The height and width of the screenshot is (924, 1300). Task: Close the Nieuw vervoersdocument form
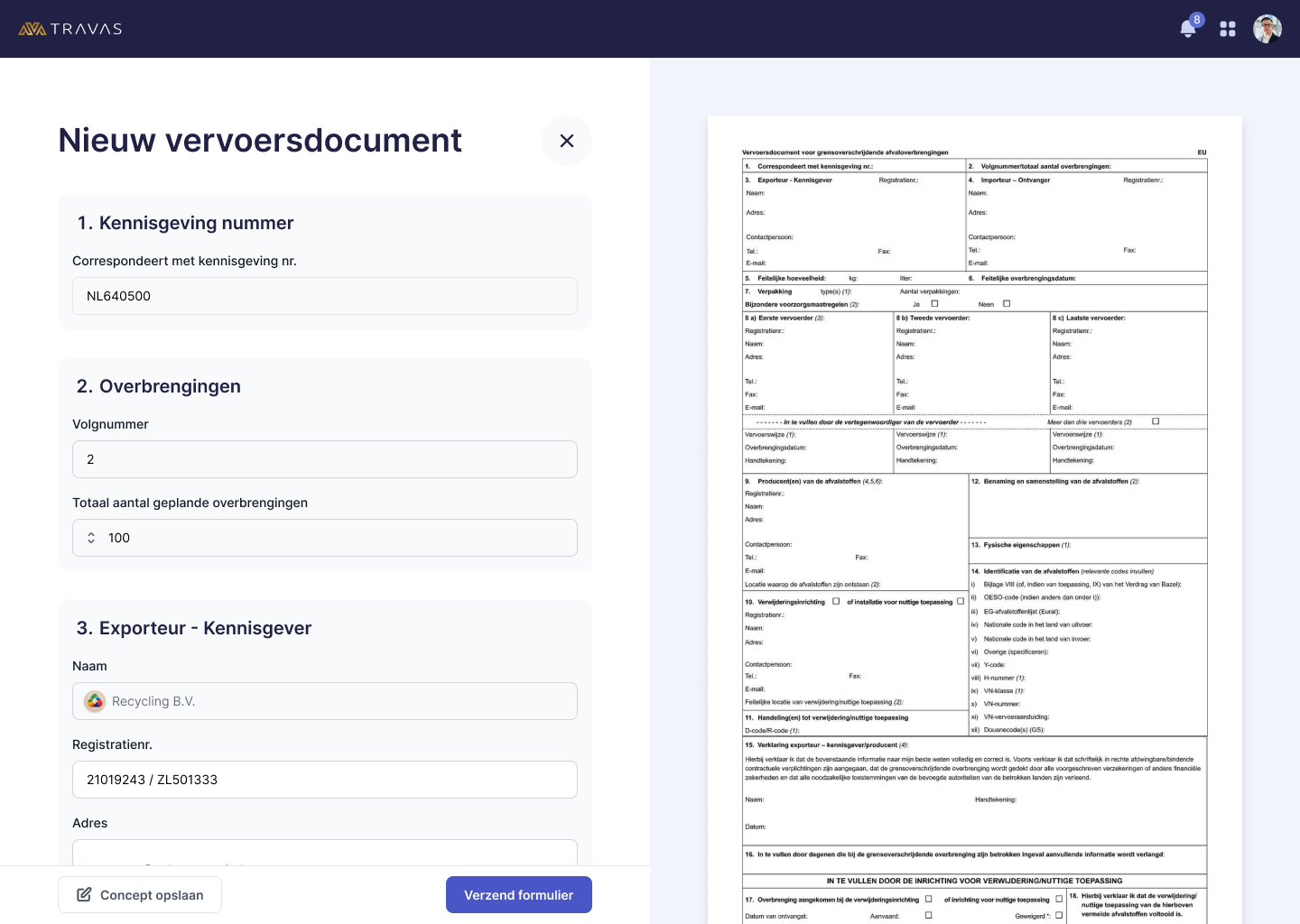(x=567, y=141)
